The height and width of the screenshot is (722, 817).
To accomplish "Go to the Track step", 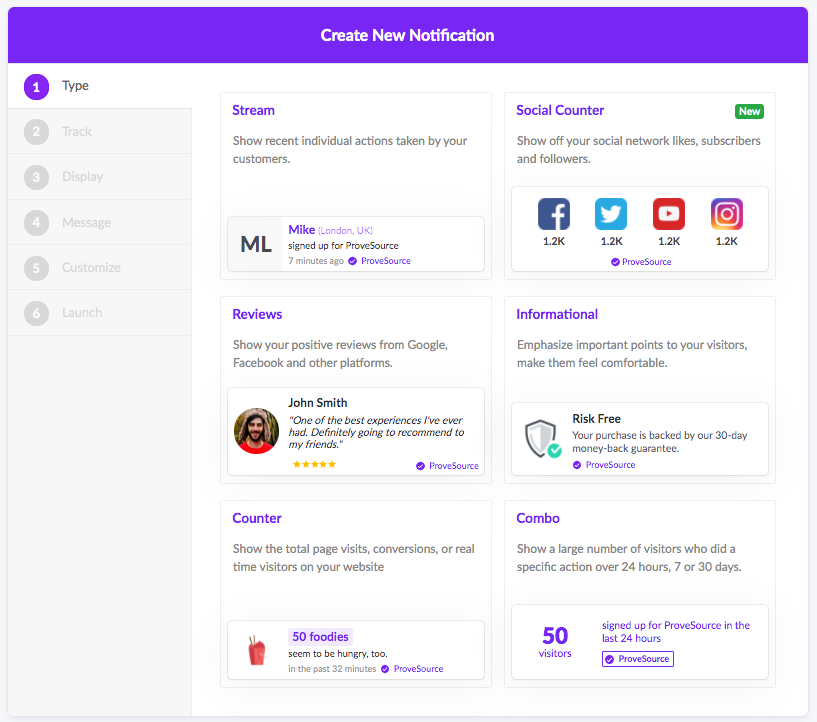I will pyautogui.click(x=100, y=131).
